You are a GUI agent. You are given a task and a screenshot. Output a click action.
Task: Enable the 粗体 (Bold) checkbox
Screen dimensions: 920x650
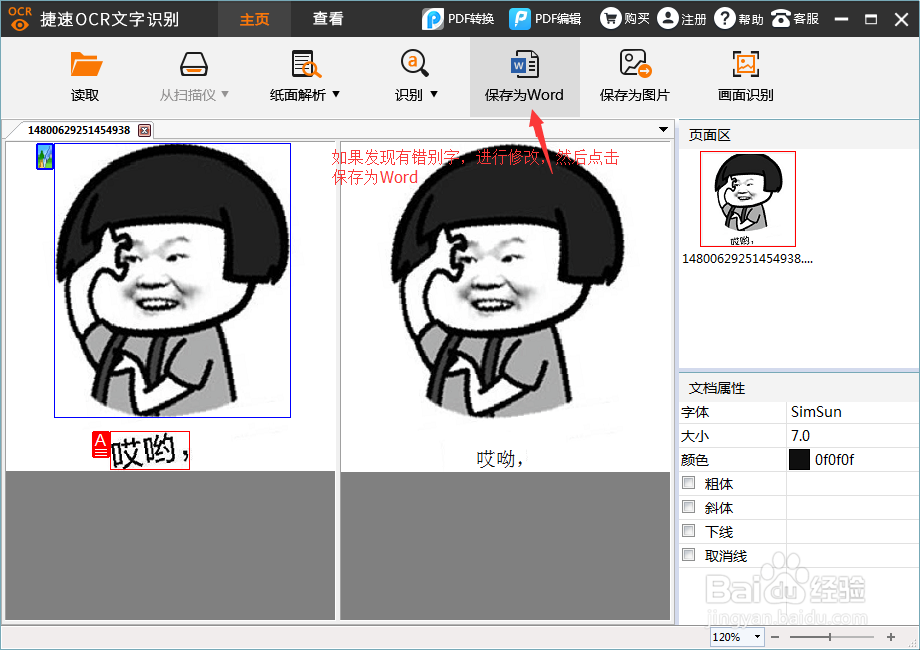coord(688,483)
